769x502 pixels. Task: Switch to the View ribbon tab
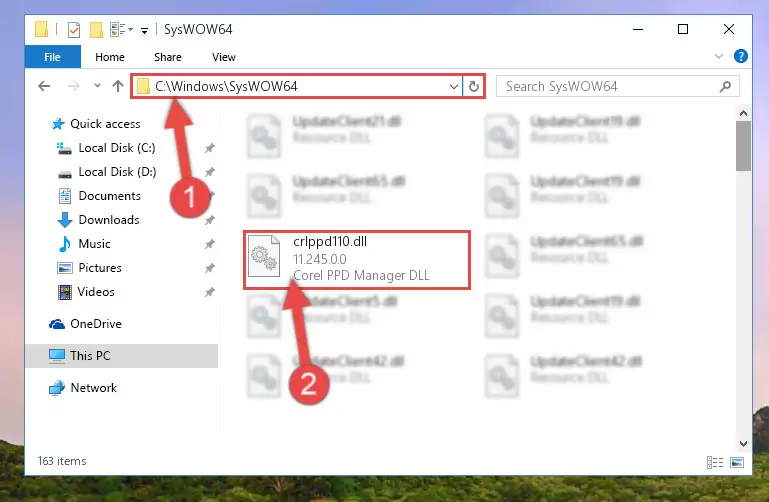click(224, 57)
